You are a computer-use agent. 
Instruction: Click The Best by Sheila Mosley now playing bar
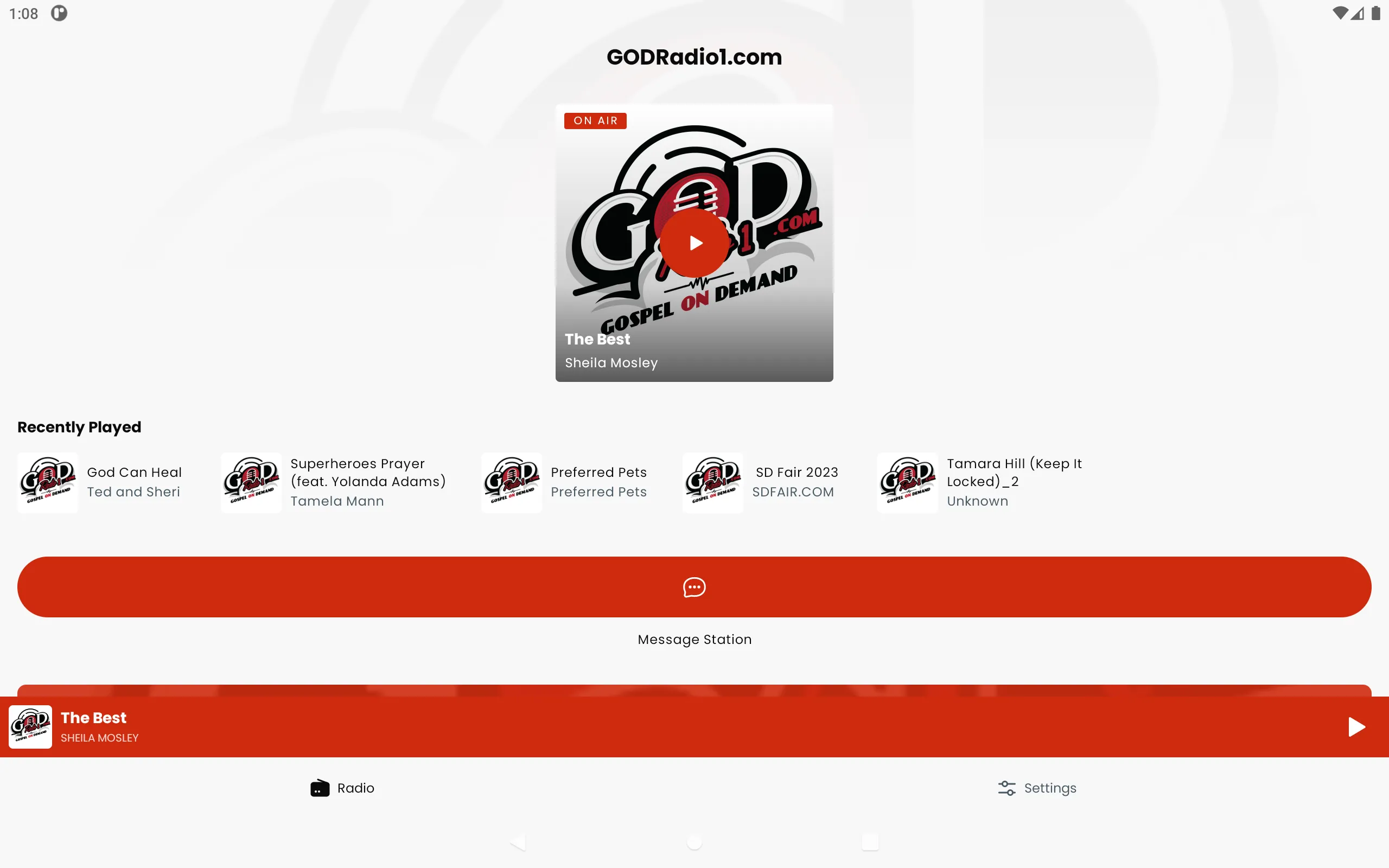(694, 726)
